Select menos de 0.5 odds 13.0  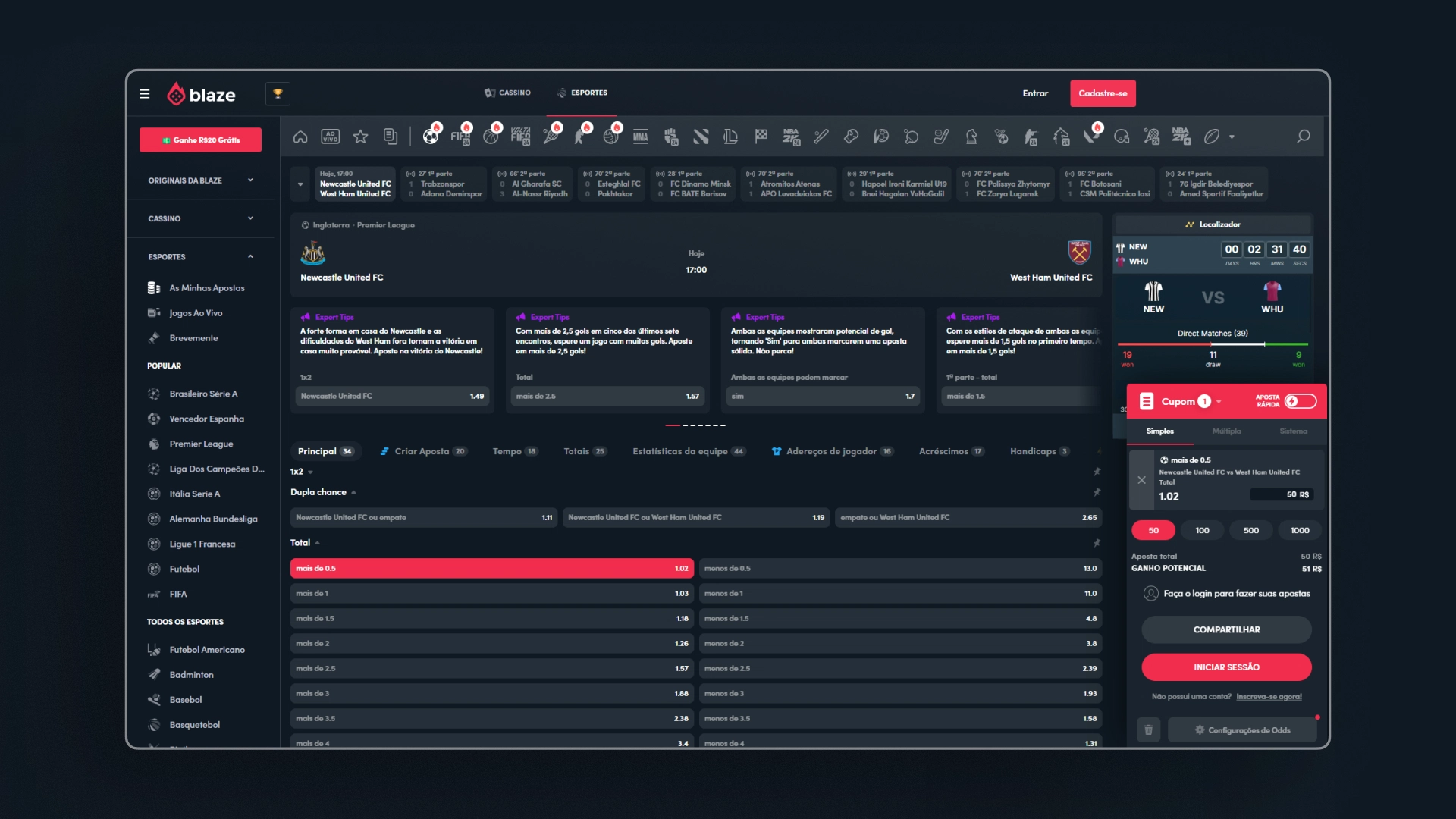[x=900, y=569]
